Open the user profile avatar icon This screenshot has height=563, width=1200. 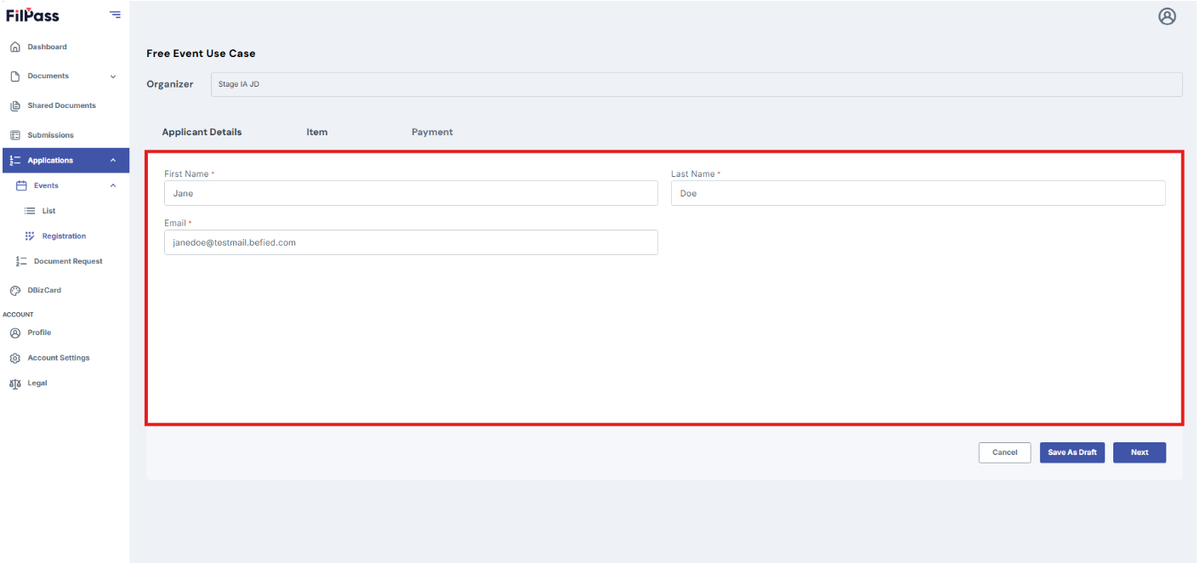click(x=1167, y=16)
